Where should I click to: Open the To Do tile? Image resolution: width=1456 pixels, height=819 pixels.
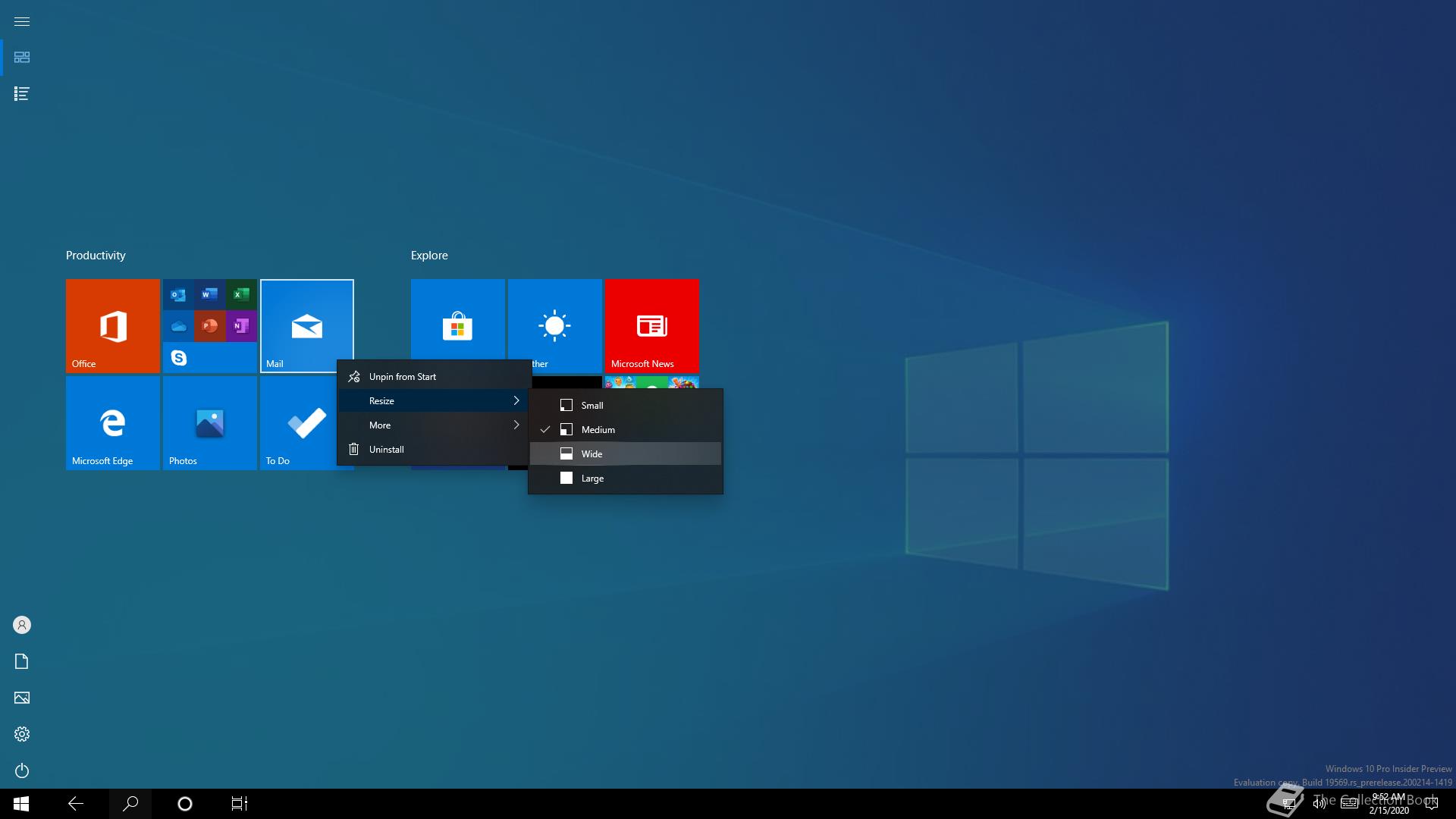tap(300, 423)
